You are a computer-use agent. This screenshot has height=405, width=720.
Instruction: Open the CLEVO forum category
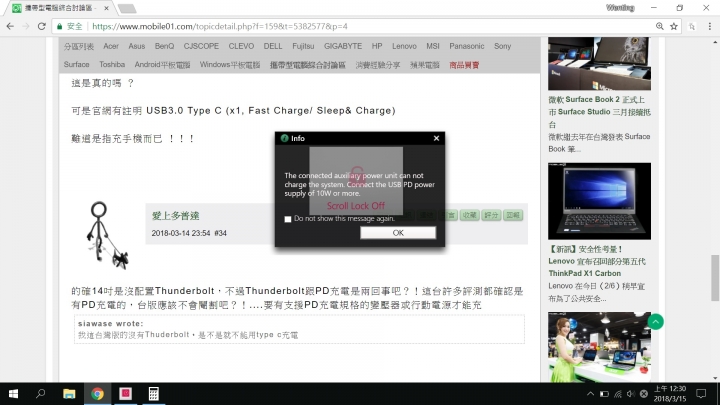tap(241, 46)
